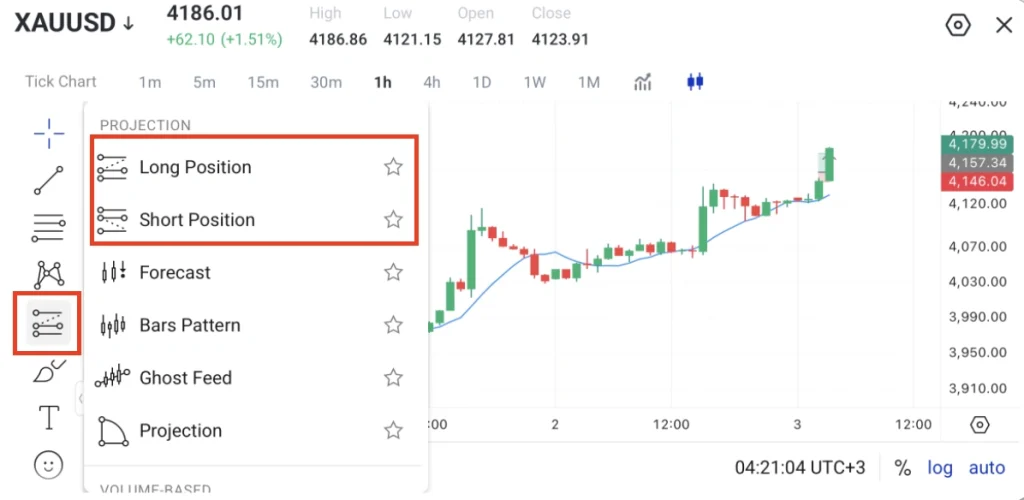
Task: Open the Fibonacci retracement tools group
Action: coord(49,228)
